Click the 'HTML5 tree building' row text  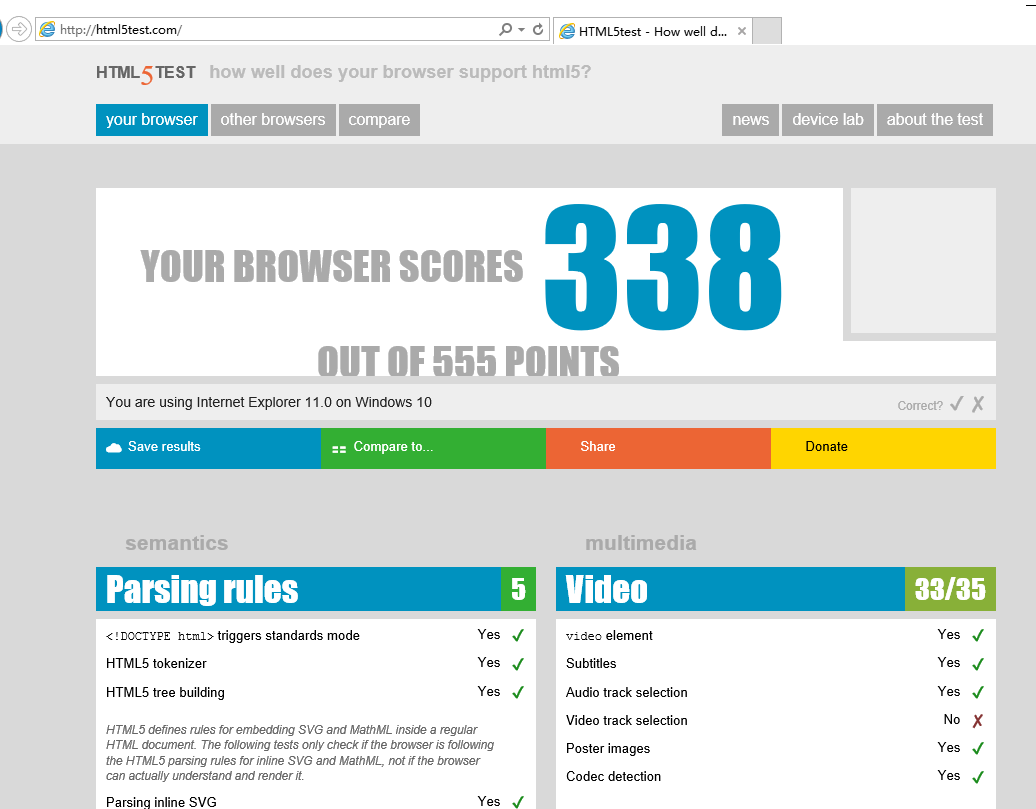coord(165,693)
